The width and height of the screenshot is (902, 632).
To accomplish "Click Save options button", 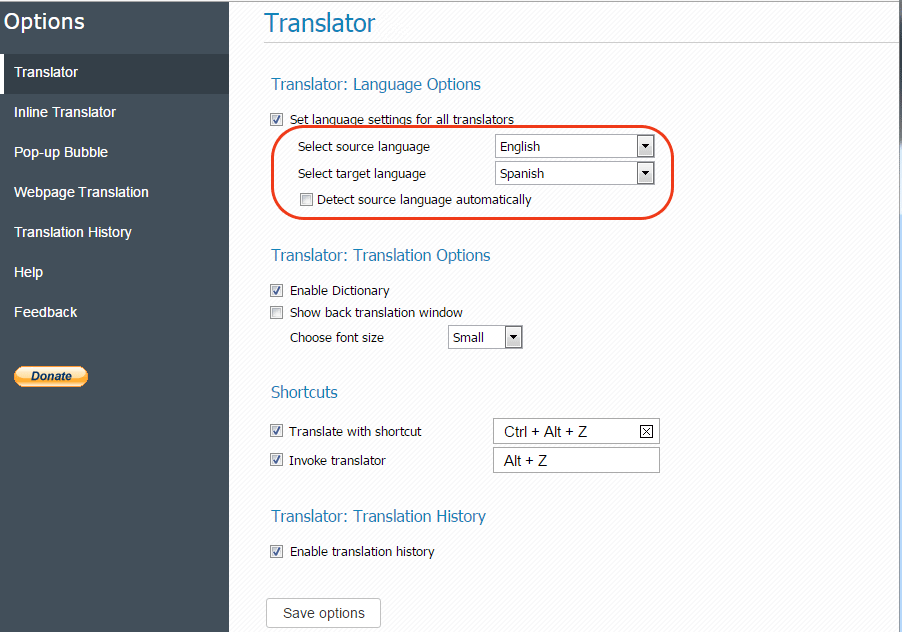I will pyautogui.click(x=323, y=613).
